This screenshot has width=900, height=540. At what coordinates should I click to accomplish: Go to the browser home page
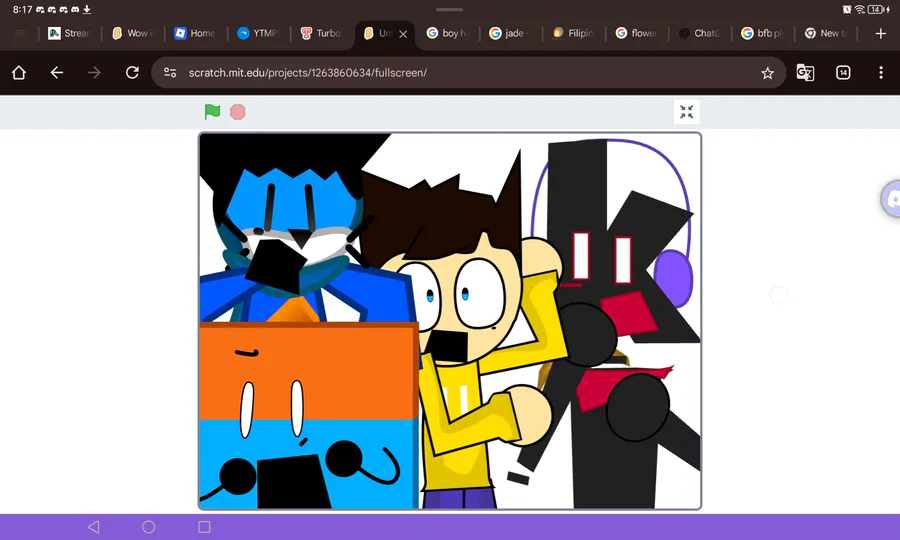click(19, 73)
